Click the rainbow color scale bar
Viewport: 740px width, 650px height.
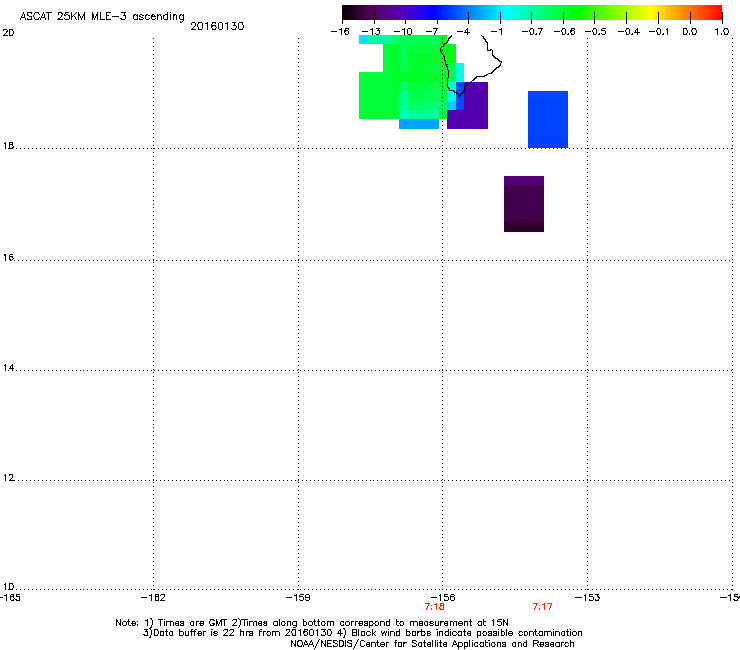click(x=532, y=12)
